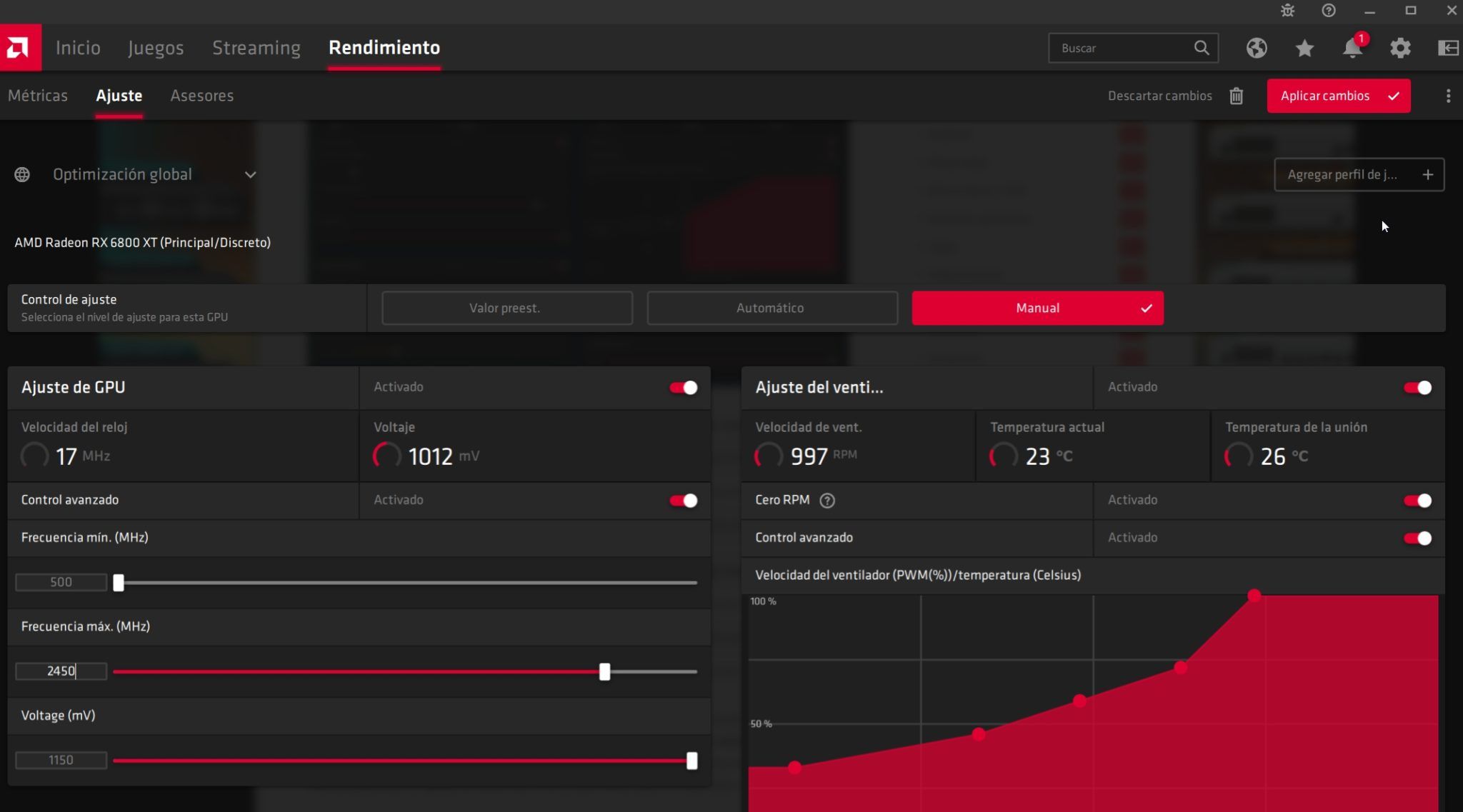Click the Voltaje 1012 mV gauge icon
Image resolution: width=1463 pixels, height=812 pixels.
pos(387,456)
